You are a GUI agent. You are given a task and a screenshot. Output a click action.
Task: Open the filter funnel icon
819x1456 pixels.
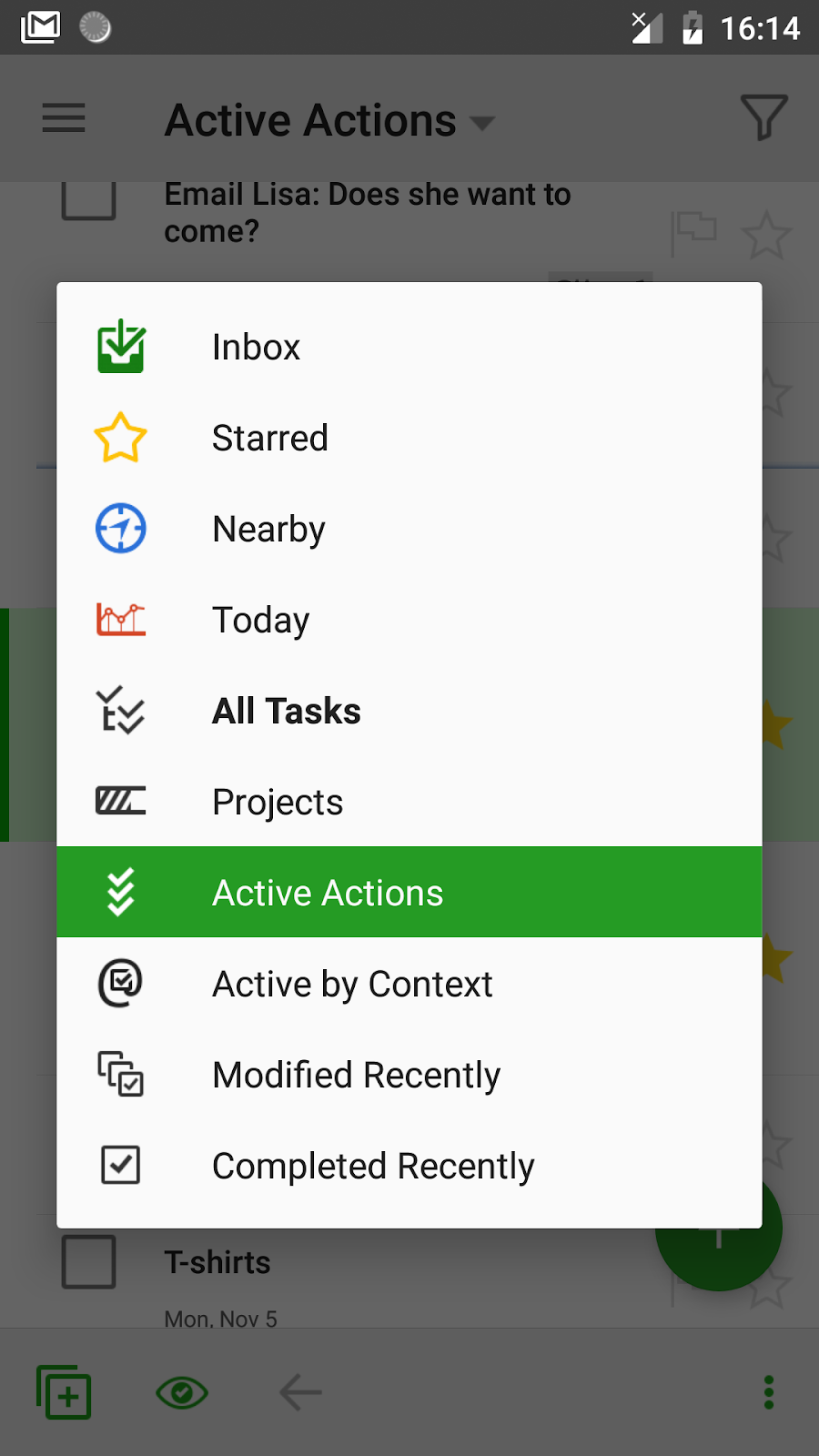click(763, 118)
